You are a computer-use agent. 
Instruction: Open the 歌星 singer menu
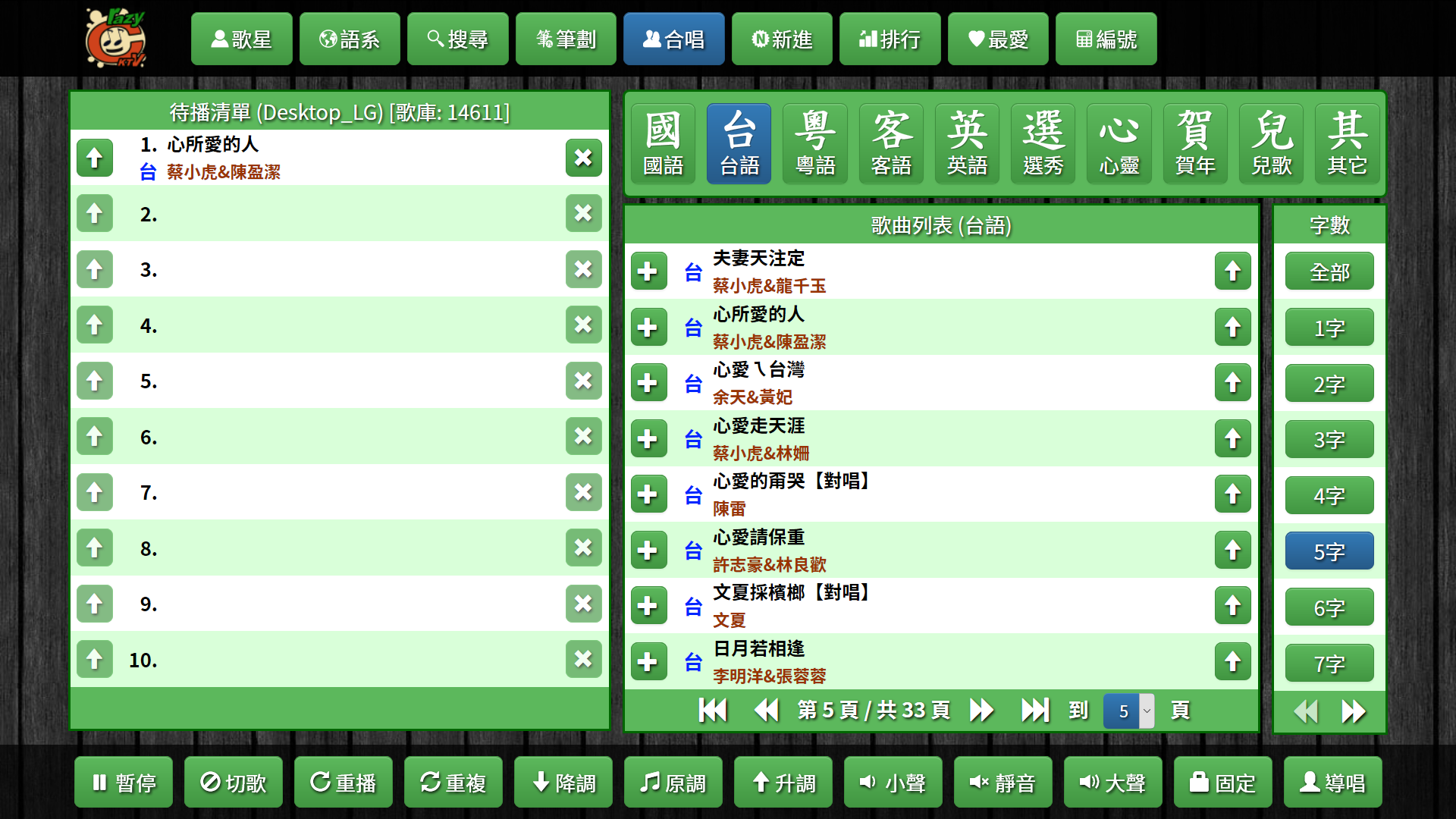coord(241,39)
